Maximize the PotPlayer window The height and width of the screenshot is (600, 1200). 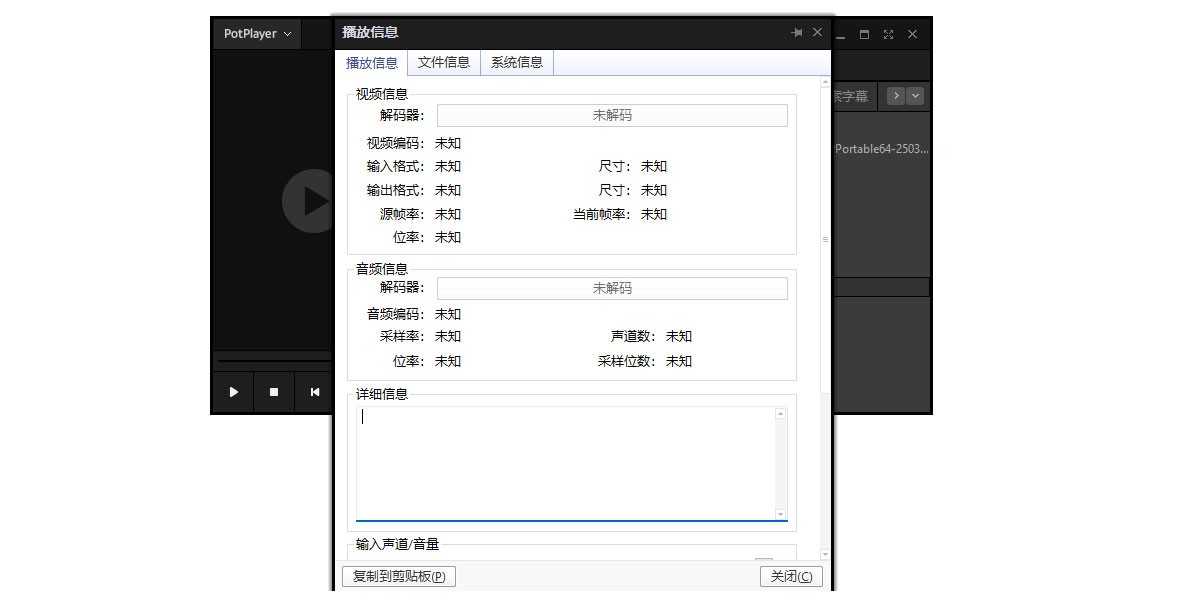point(865,34)
